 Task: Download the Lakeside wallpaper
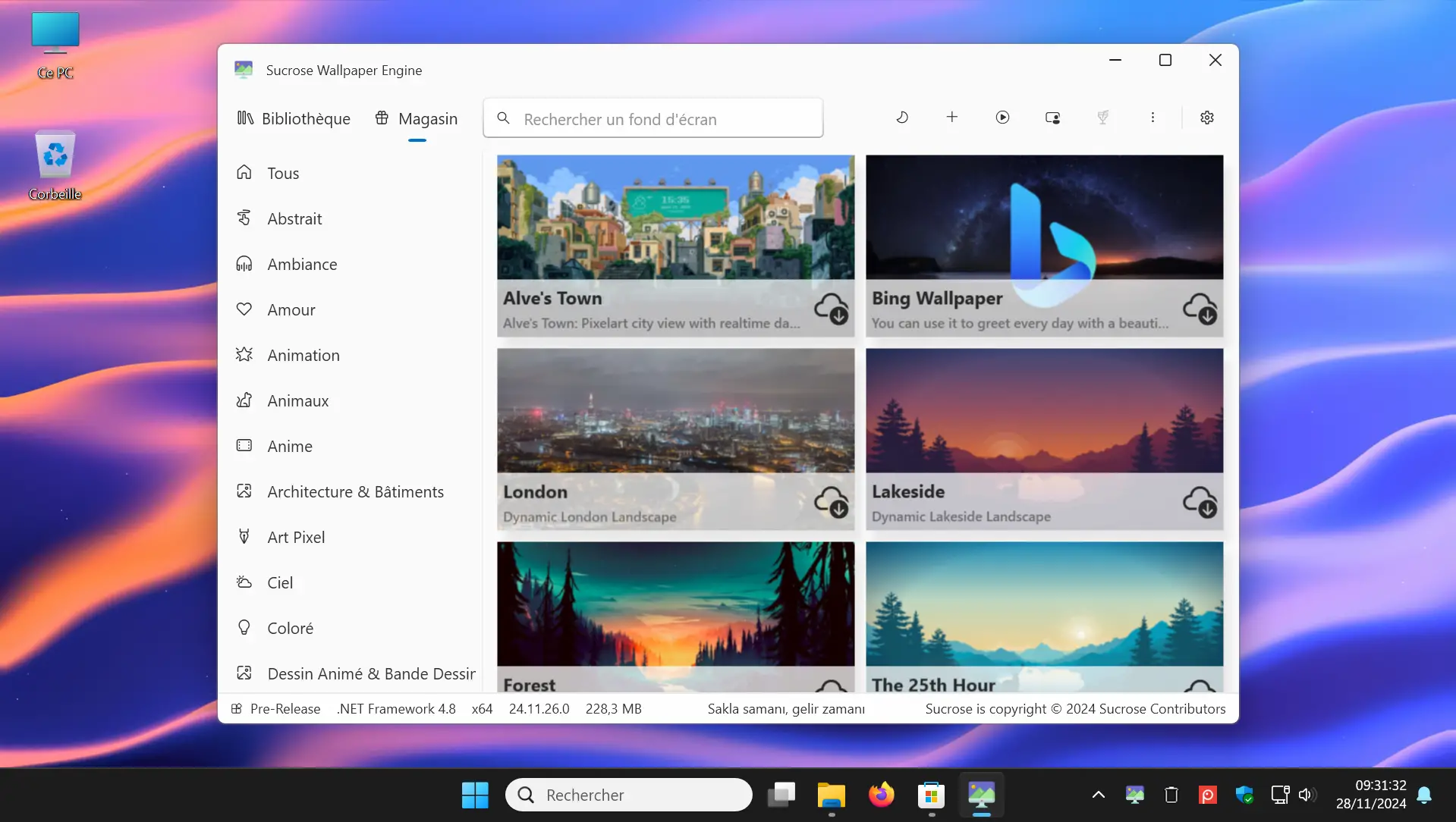pyautogui.click(x=1200, y=502)
